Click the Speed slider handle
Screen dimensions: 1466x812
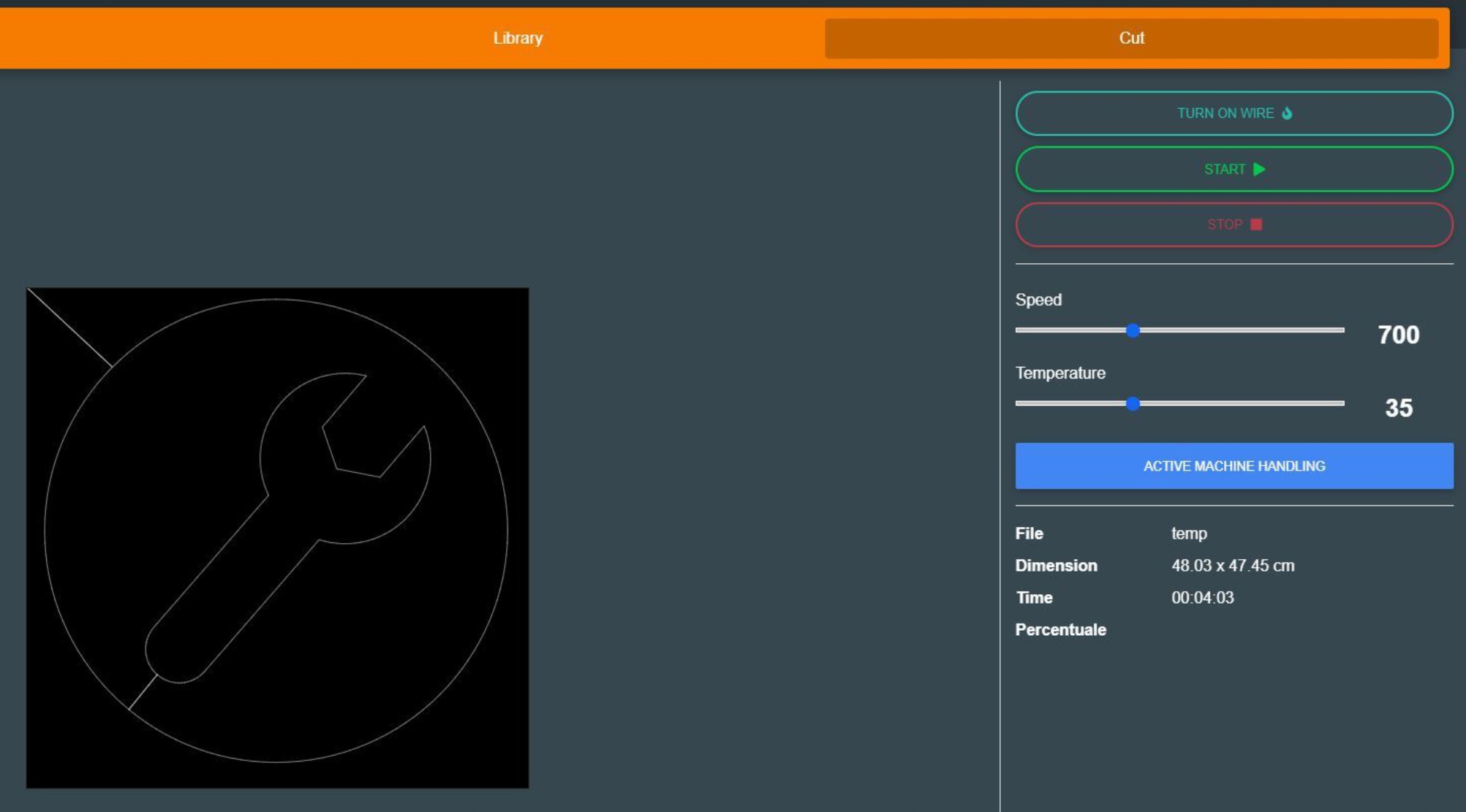pyautogui.click(x=1133, y=330)
